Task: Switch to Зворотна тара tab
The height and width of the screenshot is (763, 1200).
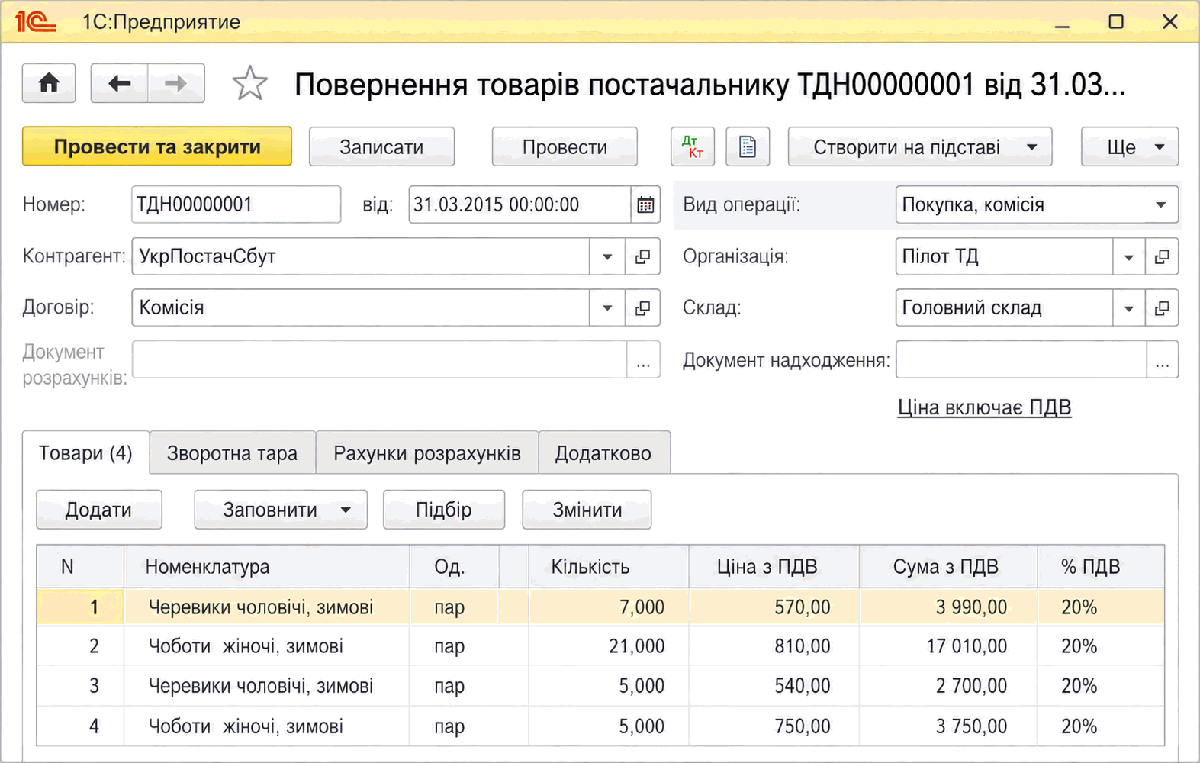Action: click(x=233, y=453)
